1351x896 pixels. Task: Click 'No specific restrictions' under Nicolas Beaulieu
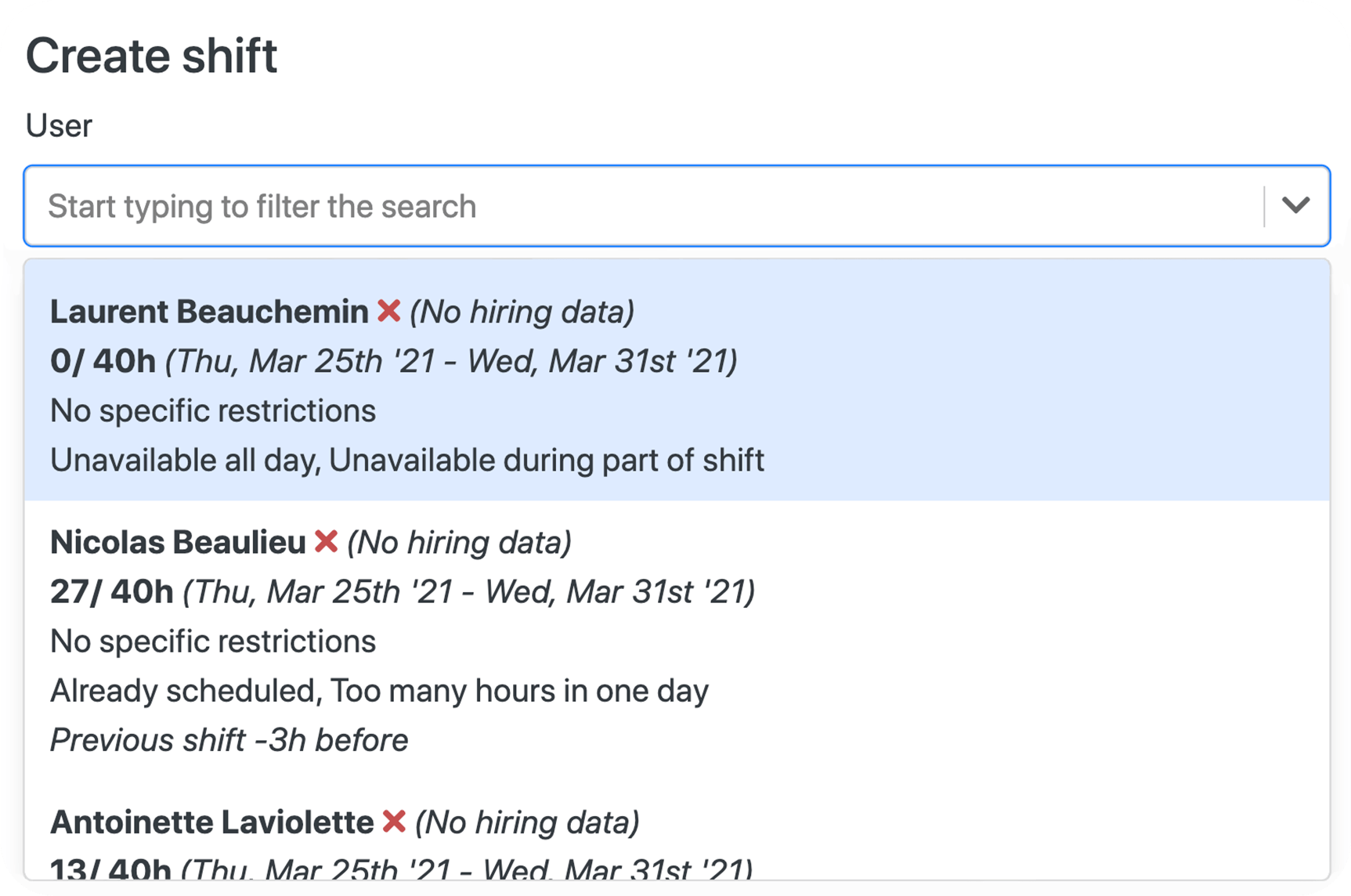213,641
